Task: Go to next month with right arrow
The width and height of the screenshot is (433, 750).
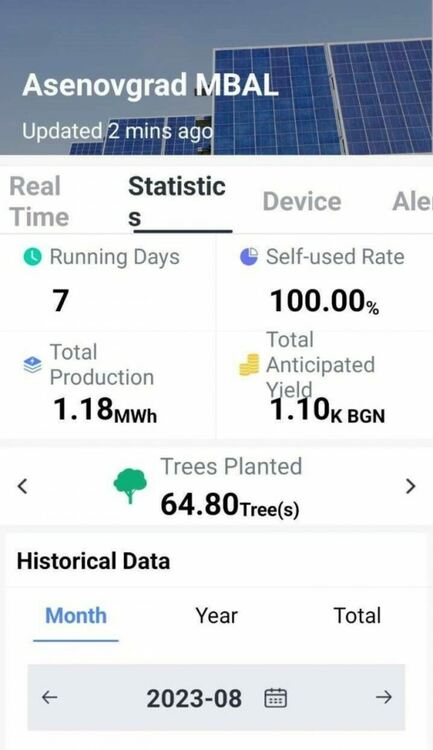Action: [x=384, y=697]
